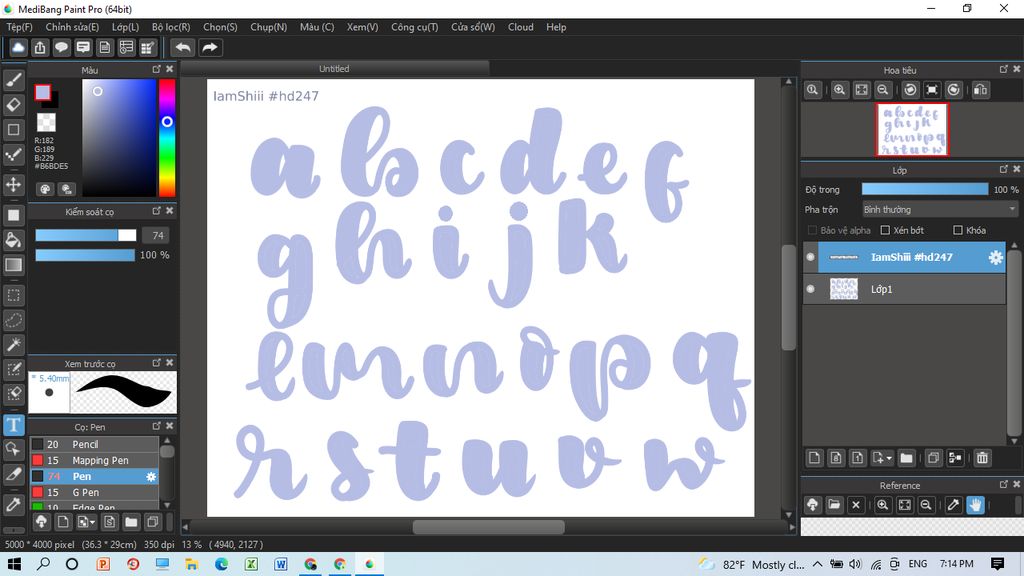Select the Gradient tool
The image size is (1024, 576).
(x=14, y=264)
